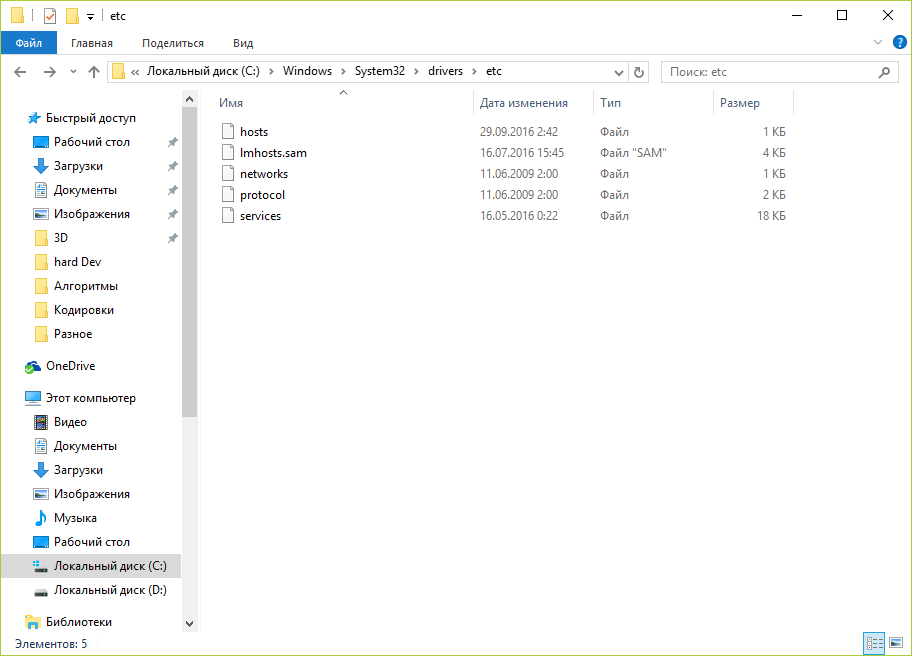Open the address bar history dropdown

pos(618,72)
